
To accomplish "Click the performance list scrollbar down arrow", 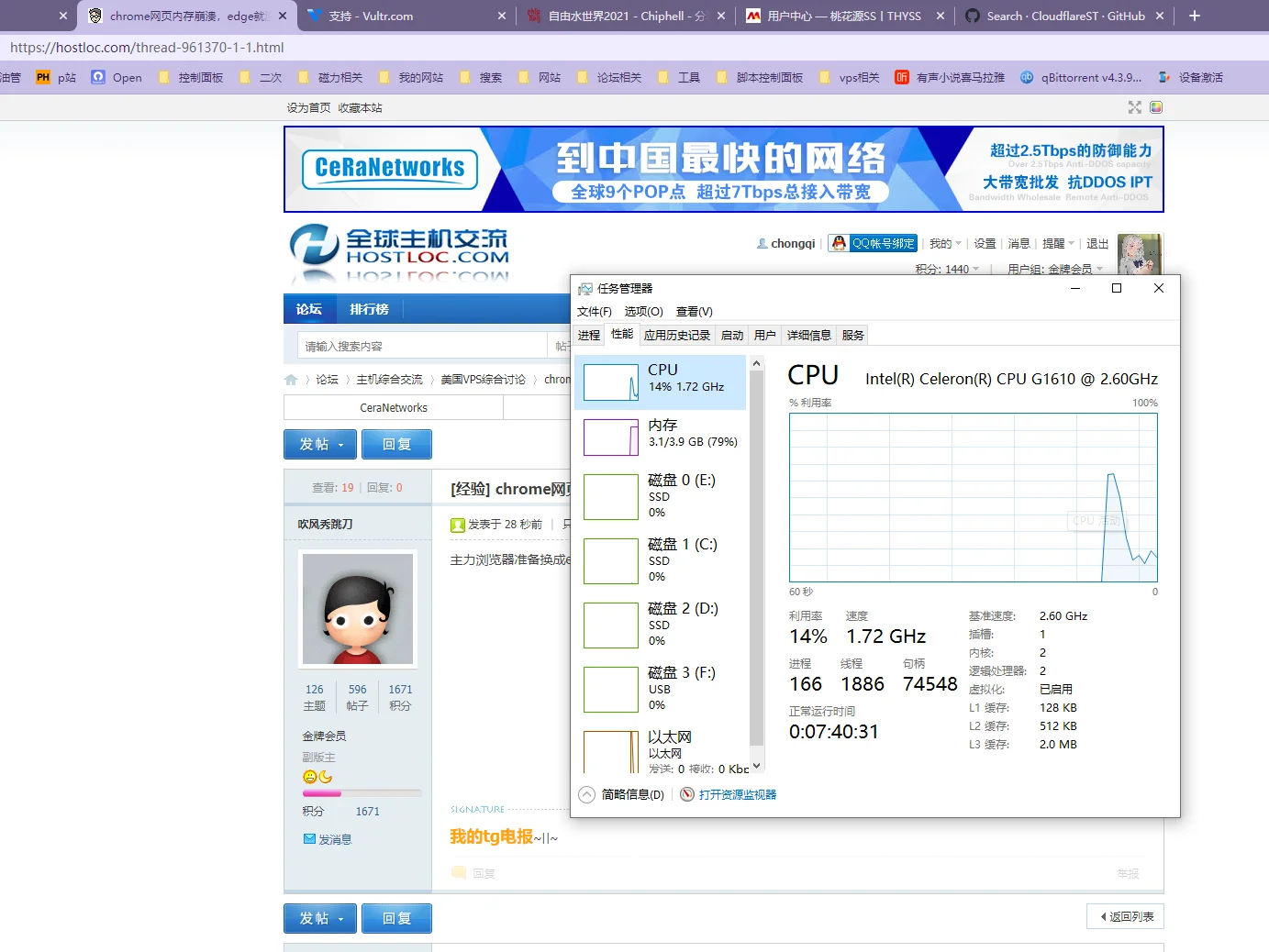I will 757,767.
